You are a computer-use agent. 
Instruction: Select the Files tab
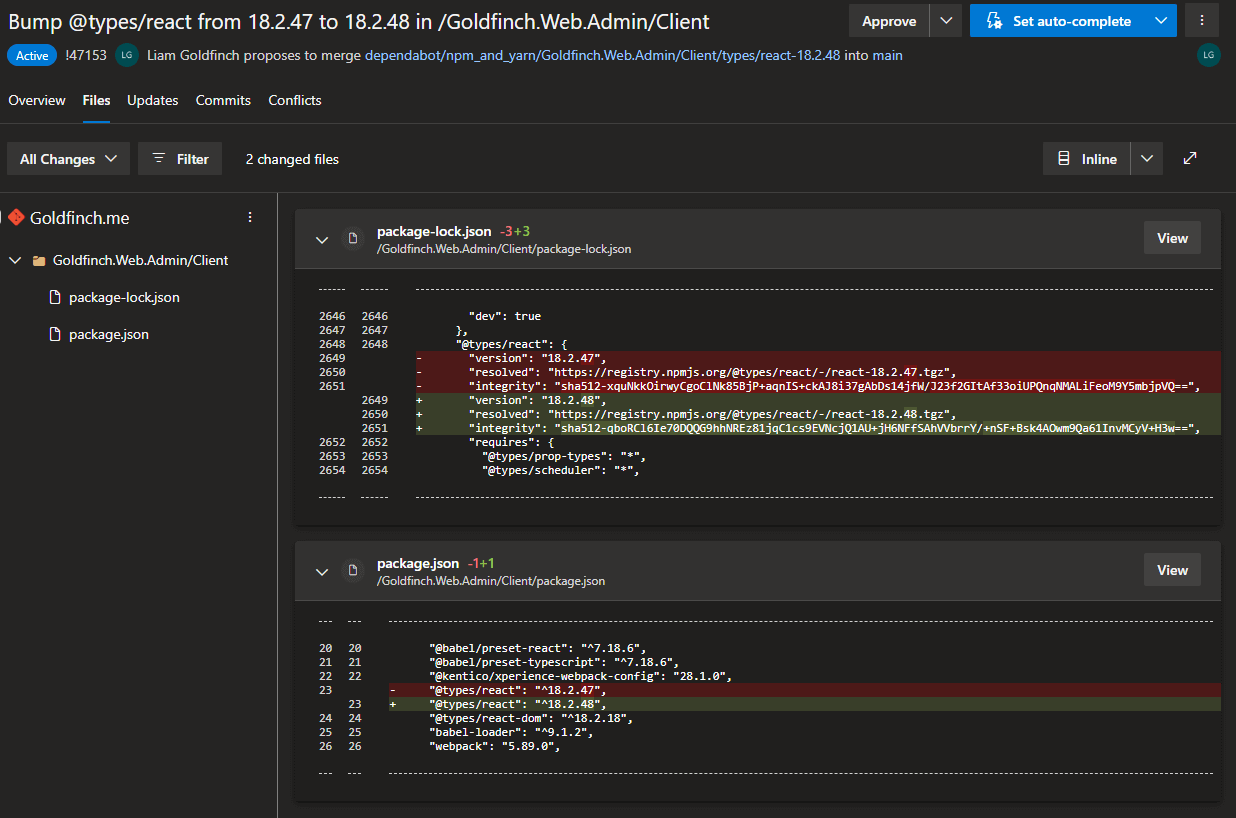96,100
